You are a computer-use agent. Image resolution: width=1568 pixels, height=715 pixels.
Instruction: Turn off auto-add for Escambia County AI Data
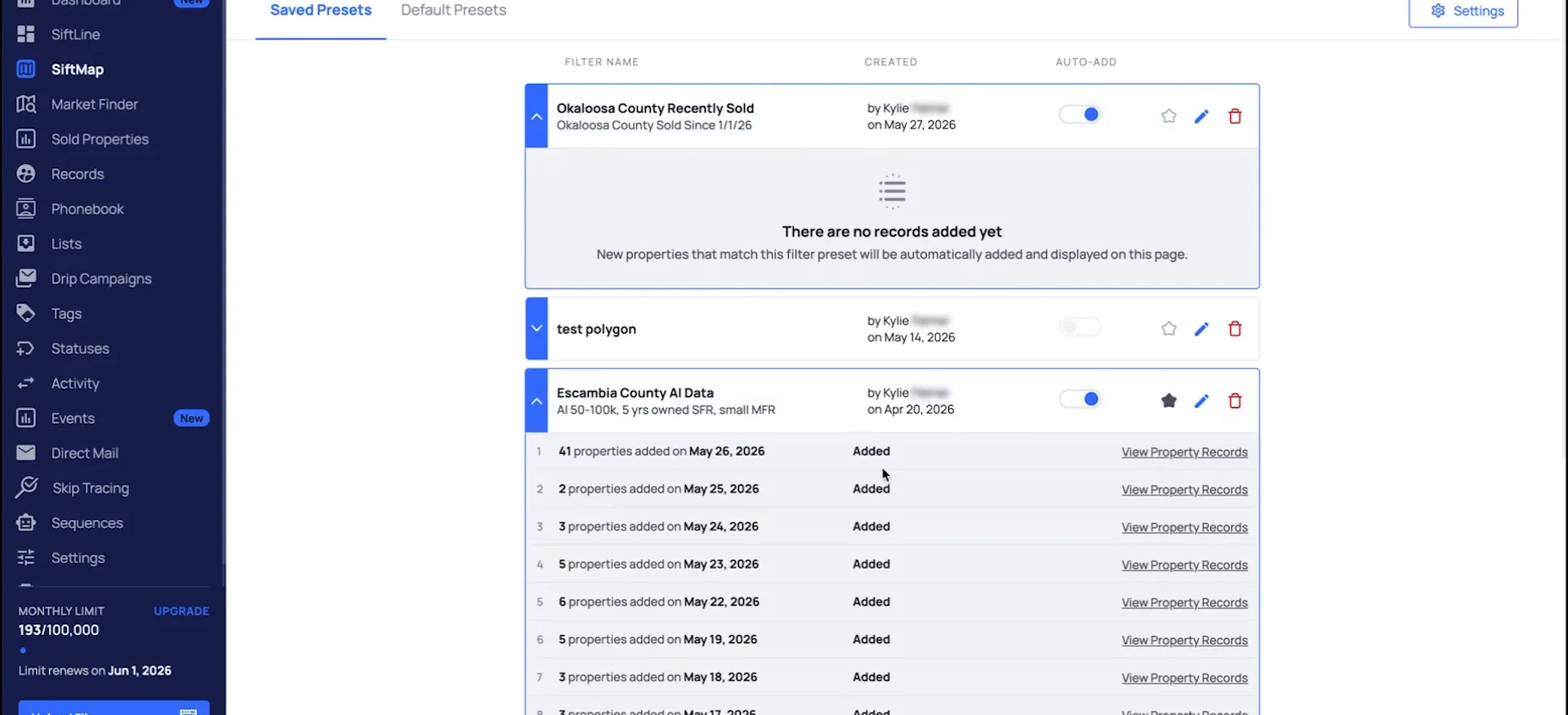pos(1080,399)
